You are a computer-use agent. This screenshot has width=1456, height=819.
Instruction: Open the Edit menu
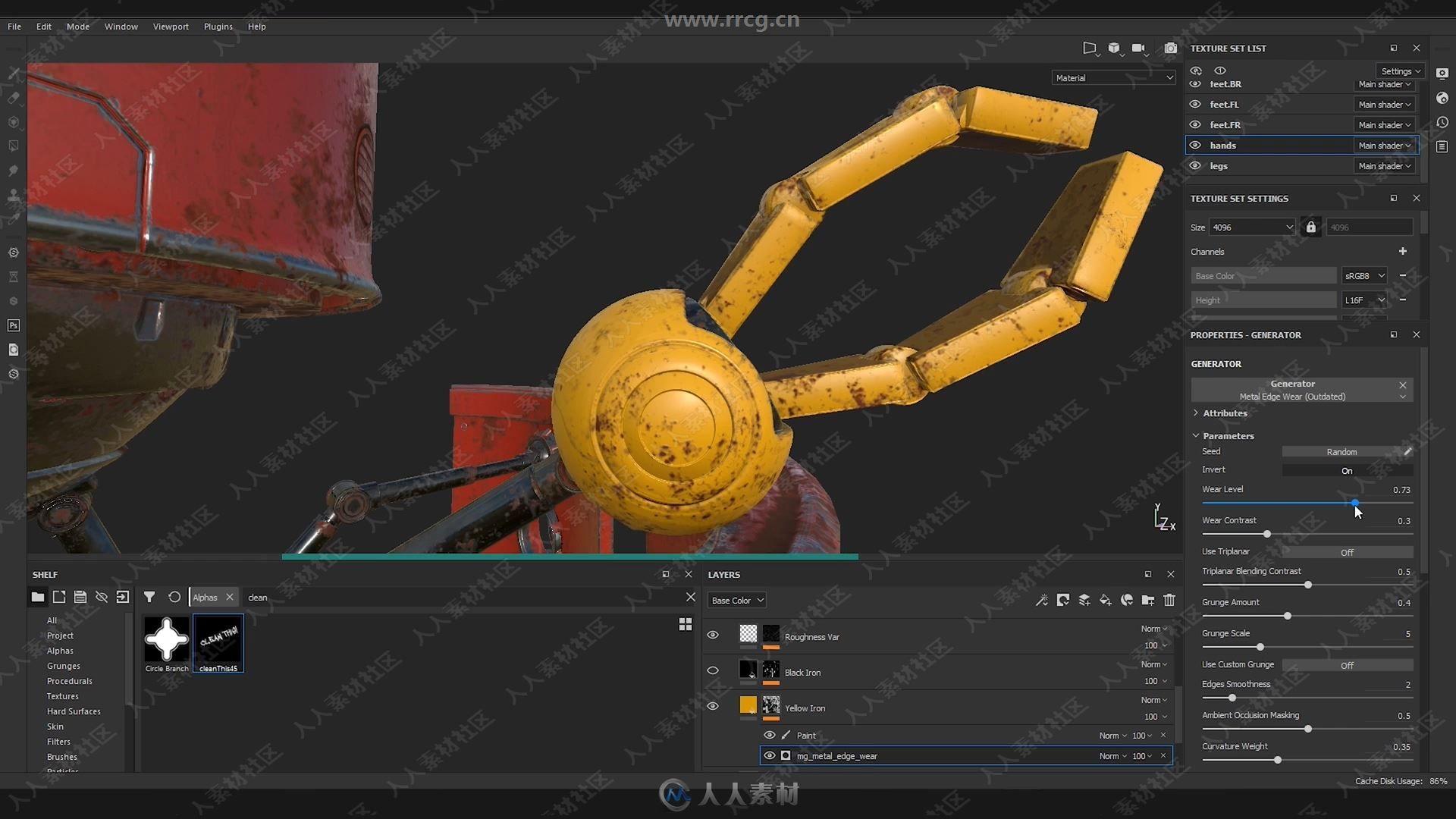pyautogui.click(x=44, y=27)
